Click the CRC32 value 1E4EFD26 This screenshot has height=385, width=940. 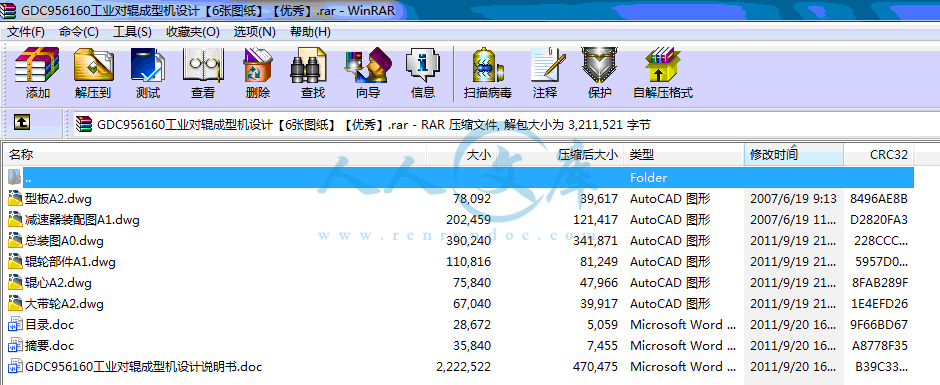(879, 303)
